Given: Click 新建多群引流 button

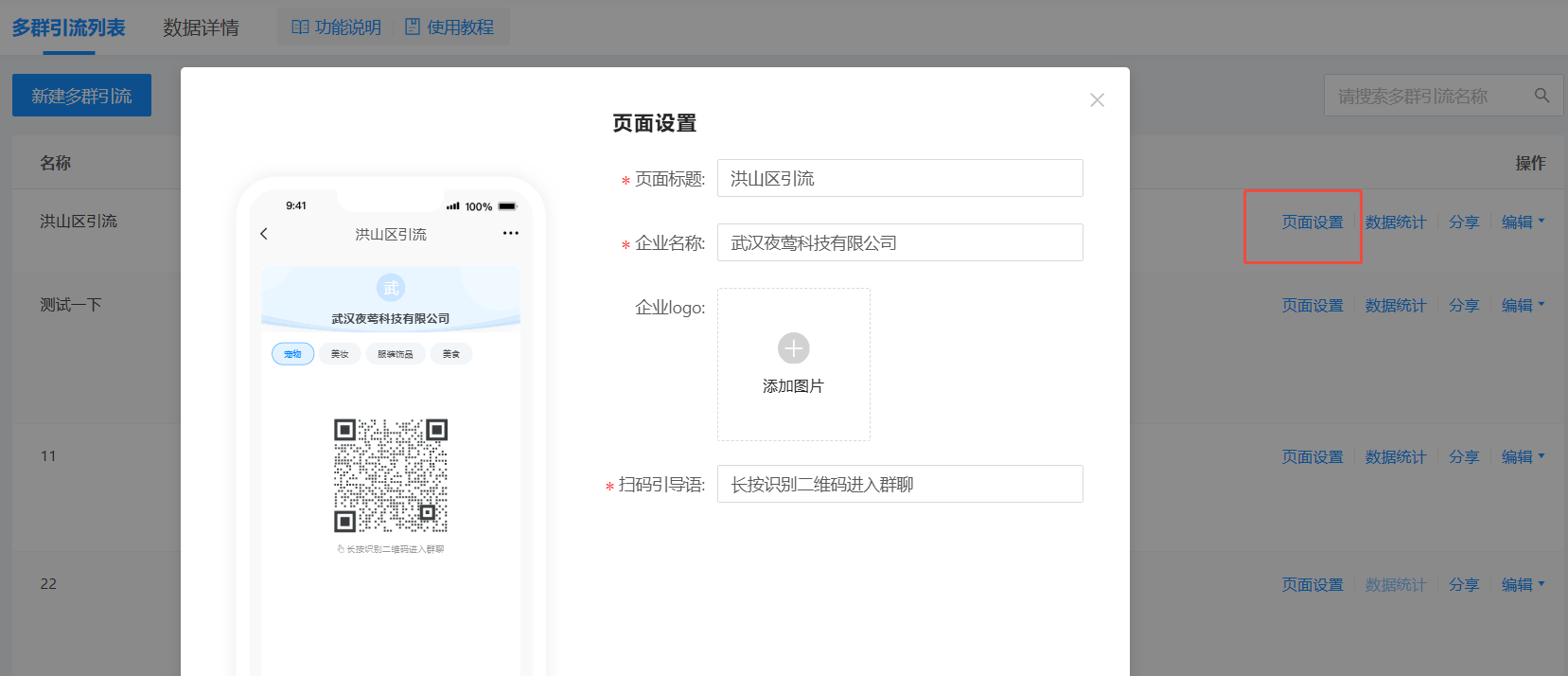Looking at the screenshot, I should [81, 96].
